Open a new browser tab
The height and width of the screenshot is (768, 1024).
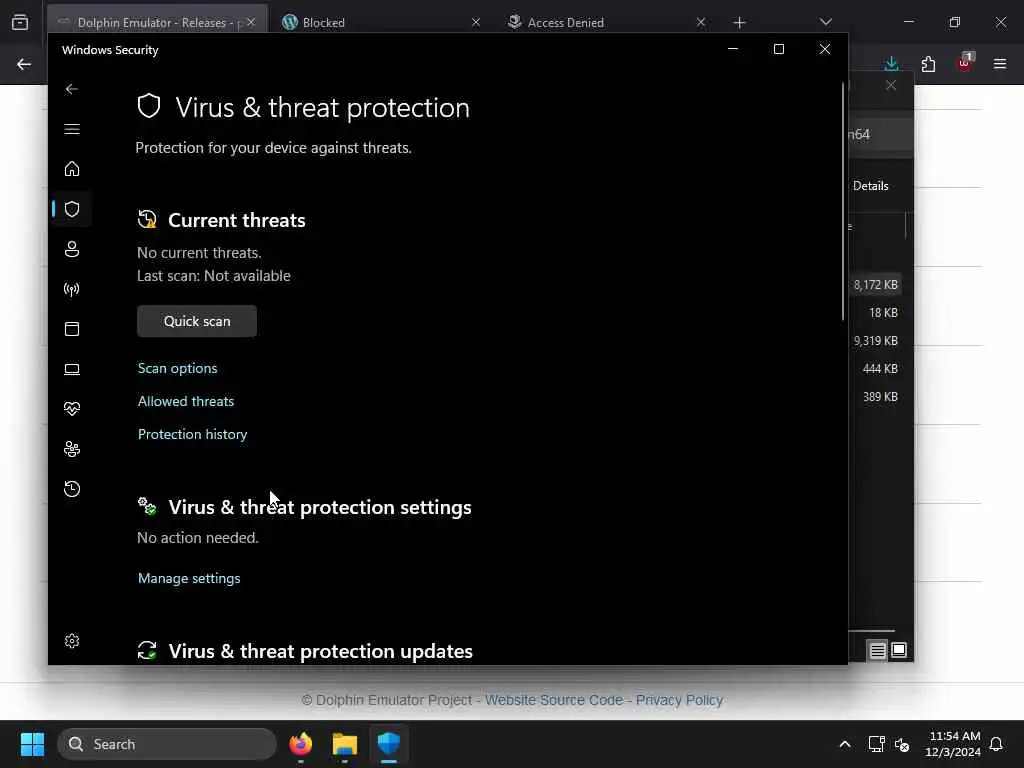click(x=739, y=23)
